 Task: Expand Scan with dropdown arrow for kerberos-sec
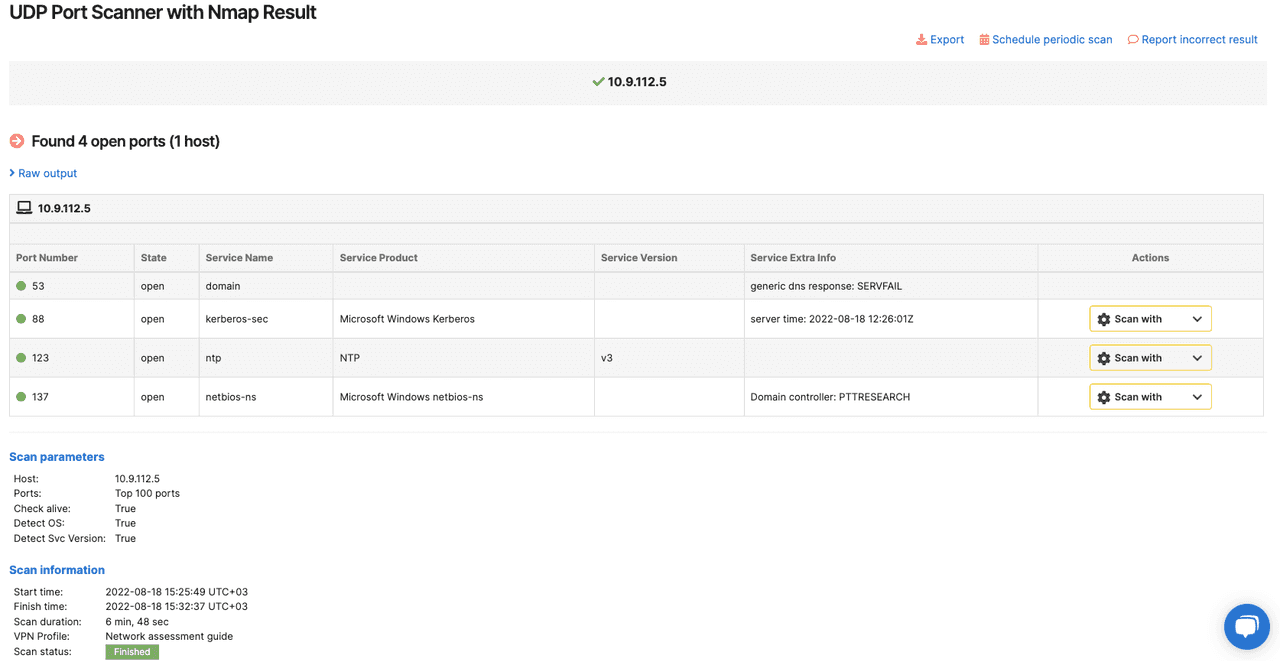coord(1197,319)
